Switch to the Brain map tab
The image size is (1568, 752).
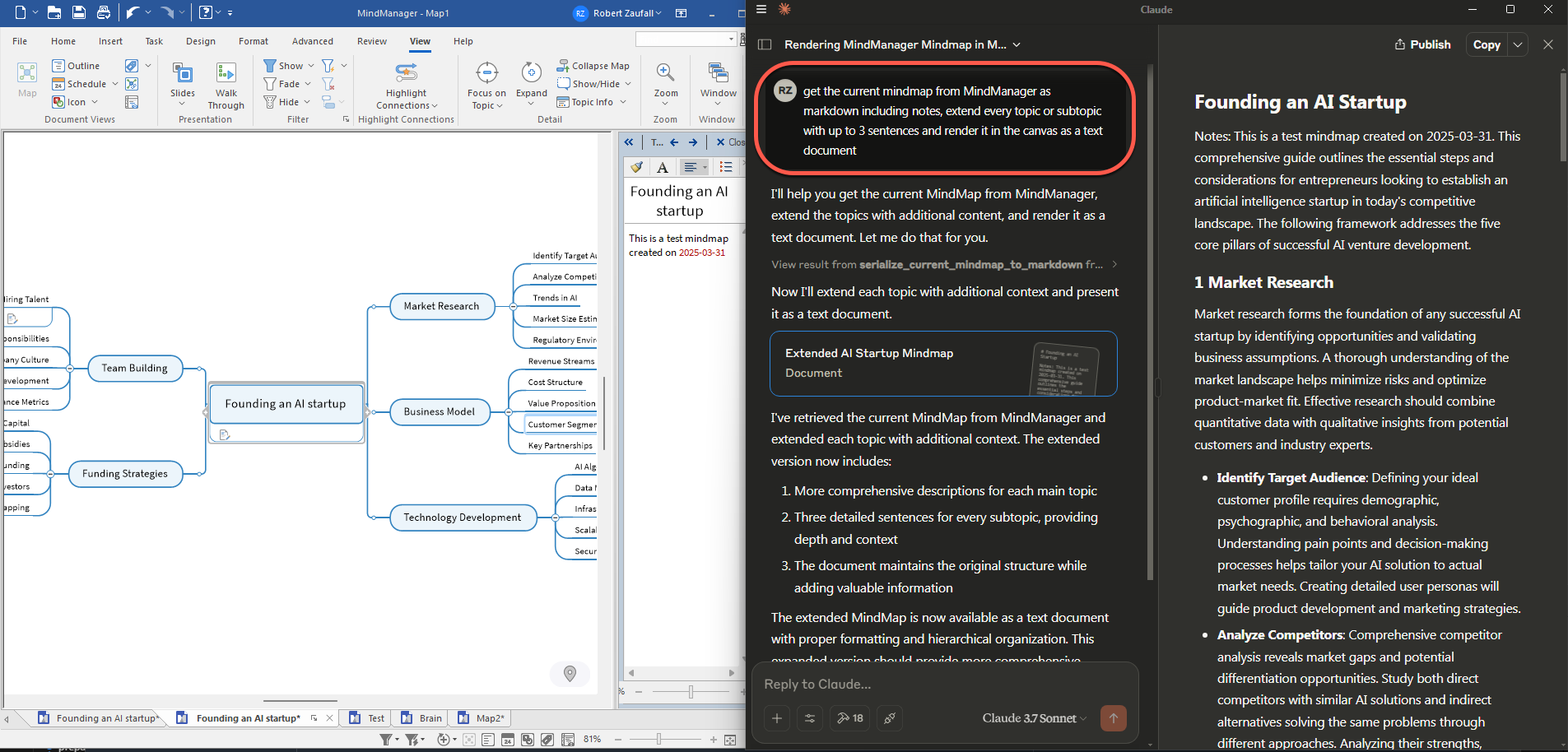(422, 718)
